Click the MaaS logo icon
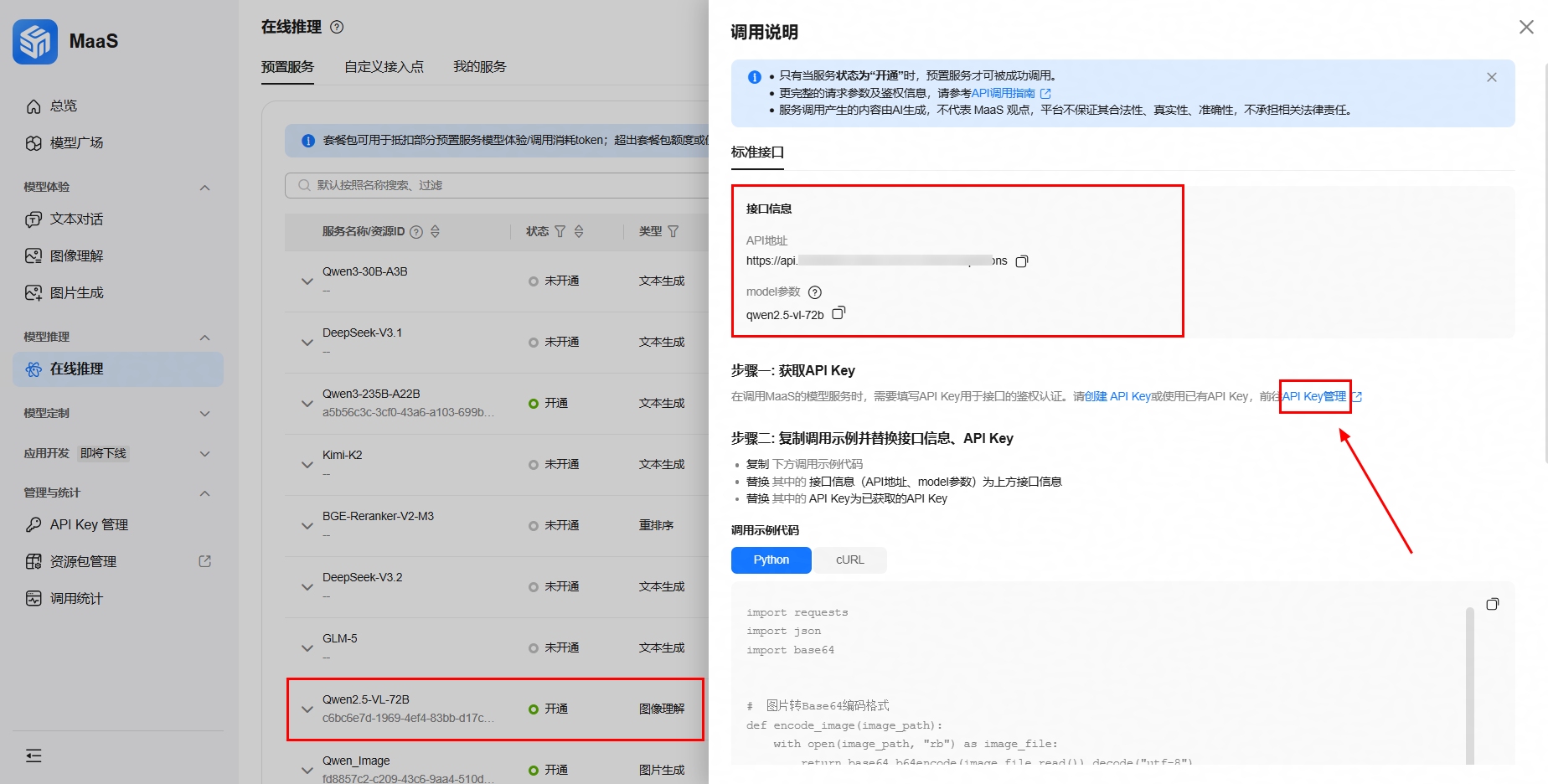This screenshot has height=784, width=1548. [x=35, y=41]
